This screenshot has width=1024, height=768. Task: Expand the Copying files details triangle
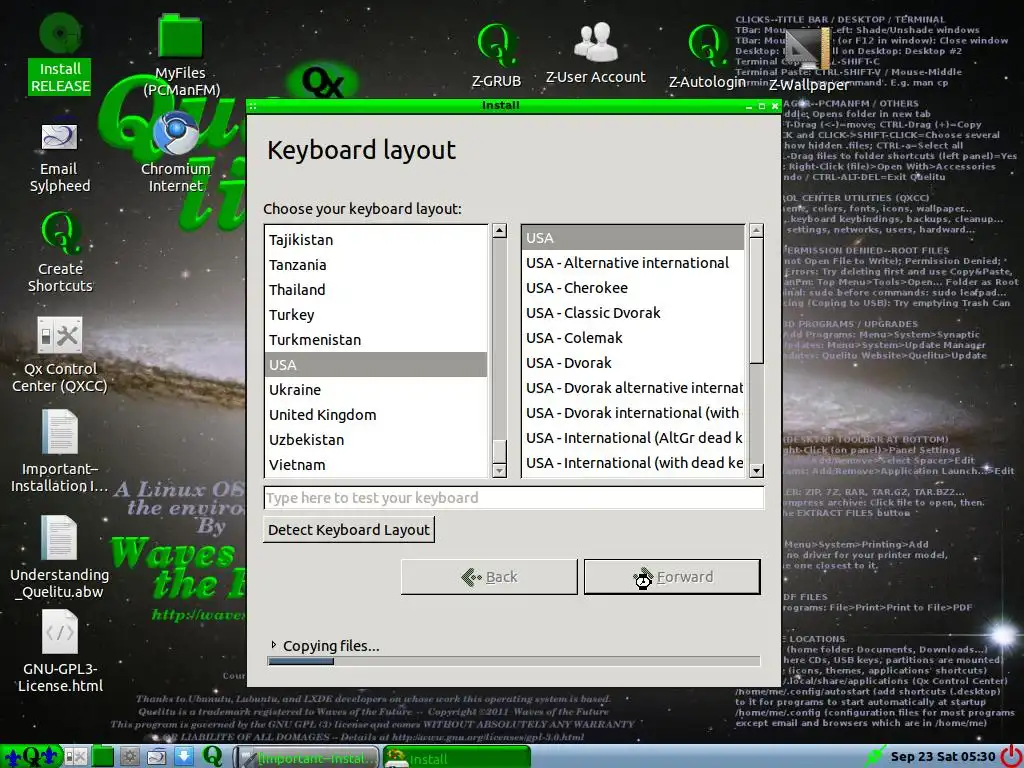[274, 645]
